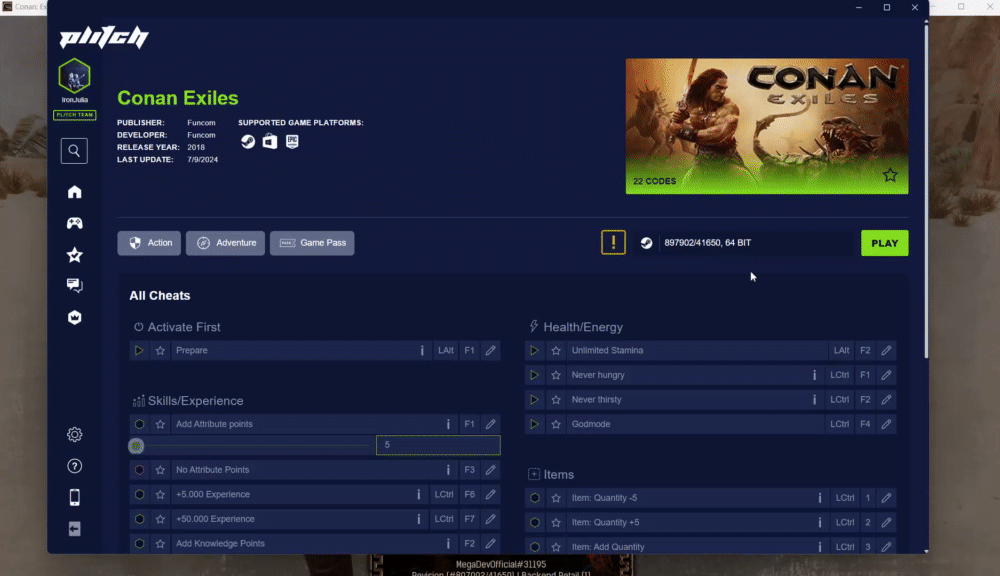Edit hotkey for Item: Quantity -5
Viewport: 1000px width, 576px height.
tap(886, 498)
